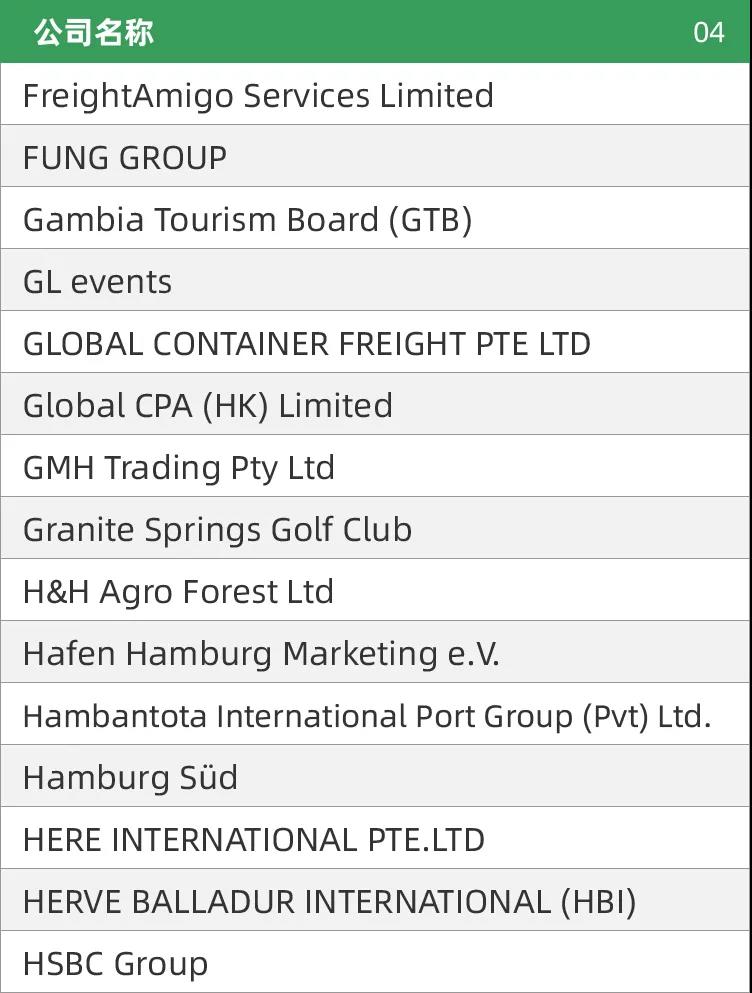Open the GL events row
The height and width of the screenshot is (993, 752).
pyautogui.click(x=376, y=280)
